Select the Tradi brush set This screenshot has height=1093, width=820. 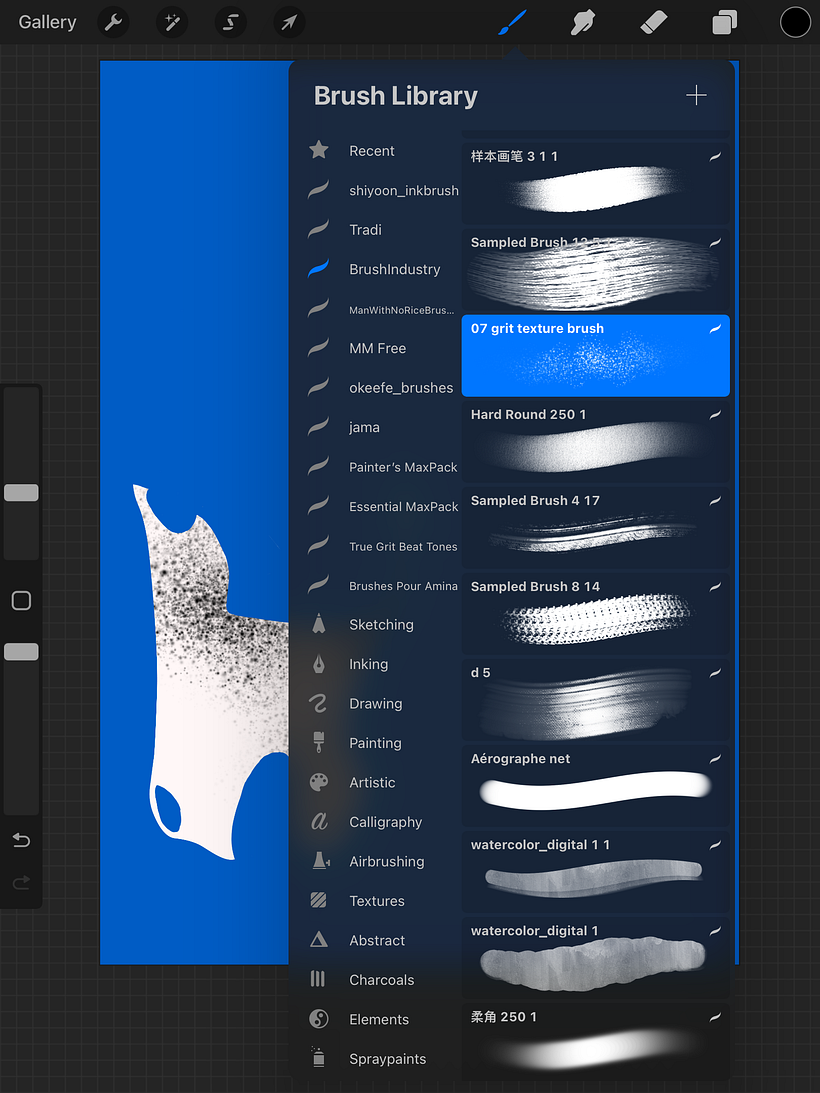tap(381, 230)
